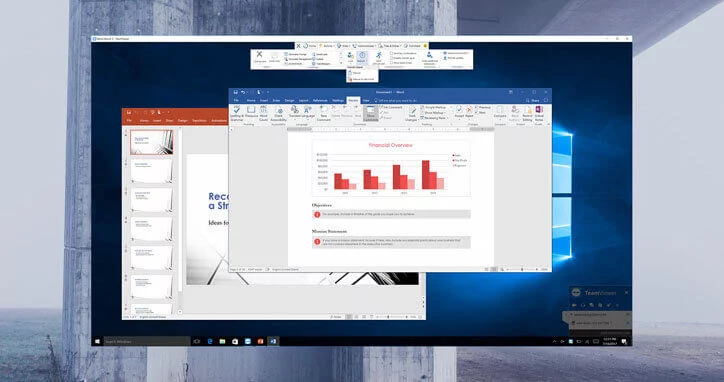Open the Language dropdown in Word ribbon
Image resolution: width=724 pixels, height=382 pixels.
tap(308, 113)
